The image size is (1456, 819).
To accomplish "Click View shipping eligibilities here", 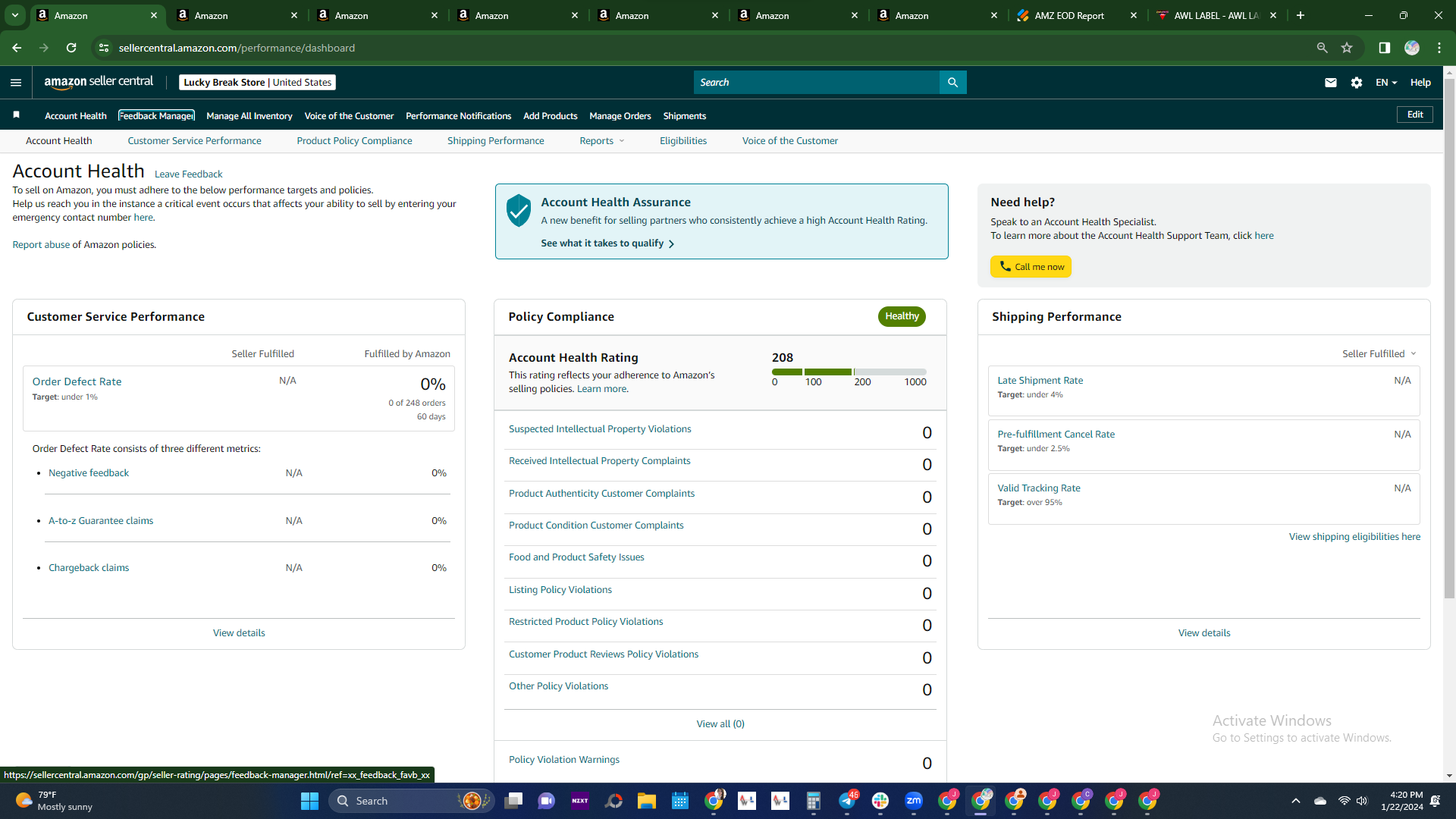I will [x=1354, y=537].
